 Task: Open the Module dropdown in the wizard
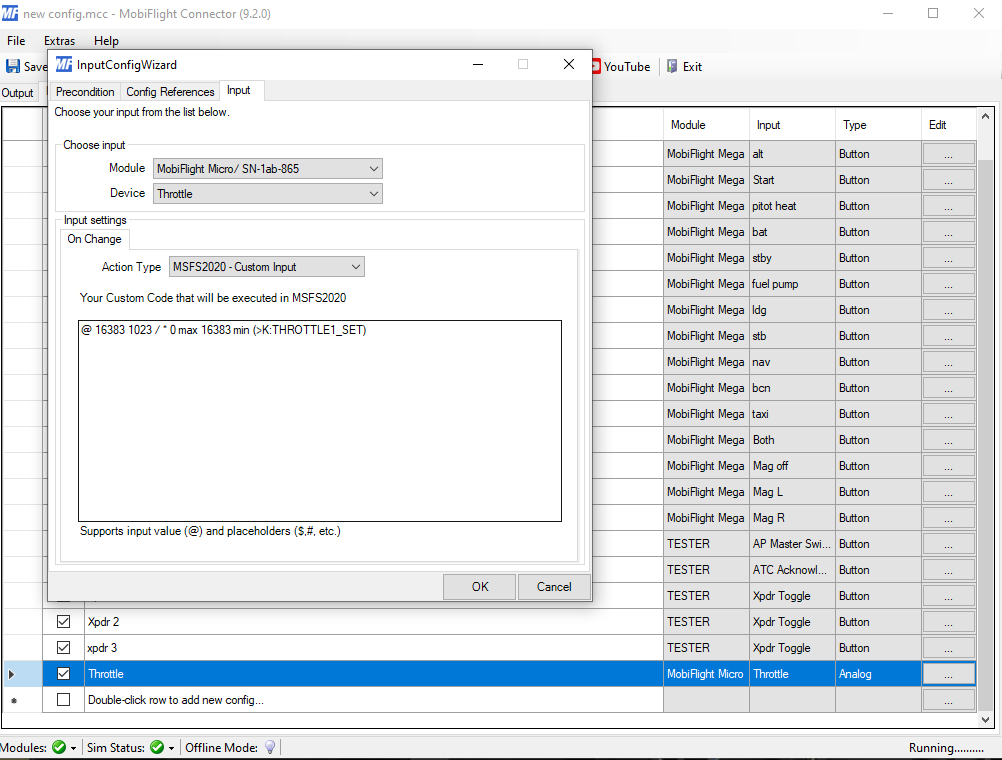[268, 169]
